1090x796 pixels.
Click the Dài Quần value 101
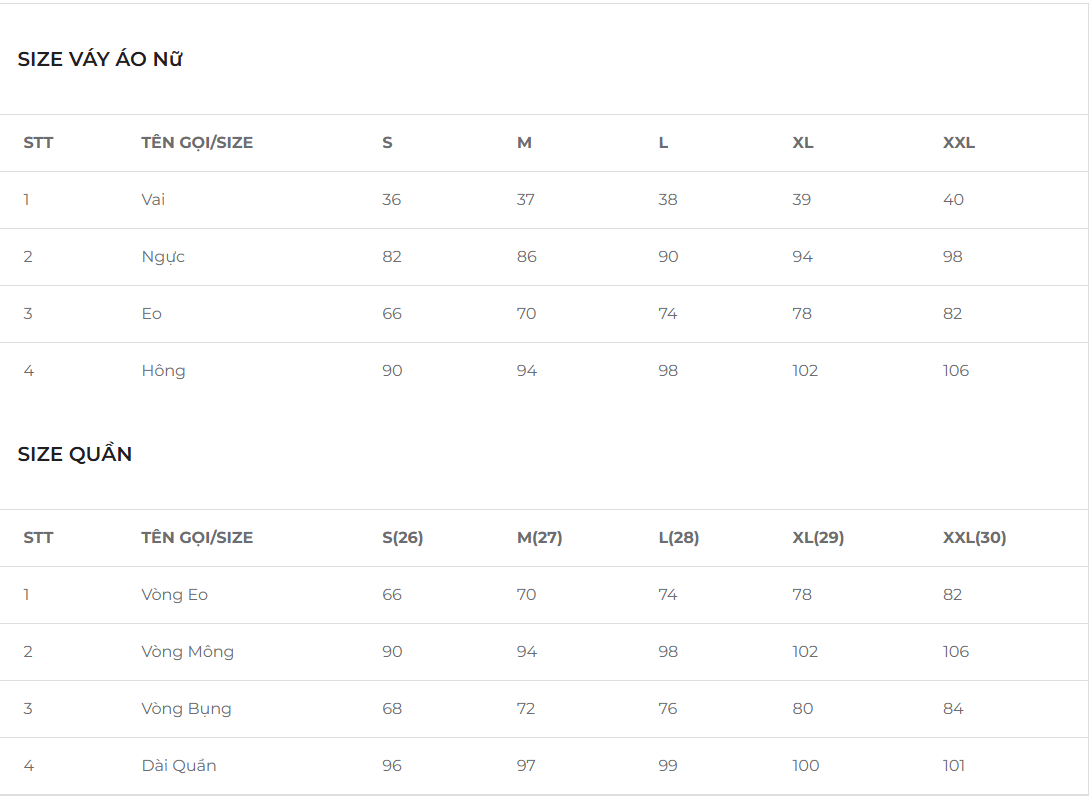click(953, 766)
